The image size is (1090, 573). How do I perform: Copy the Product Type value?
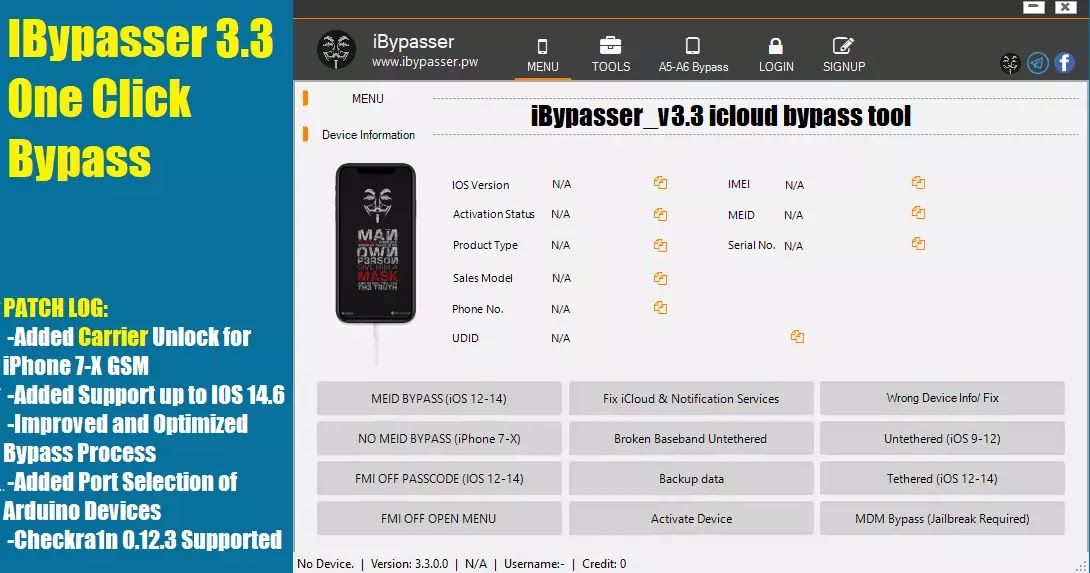coord(660,245)
